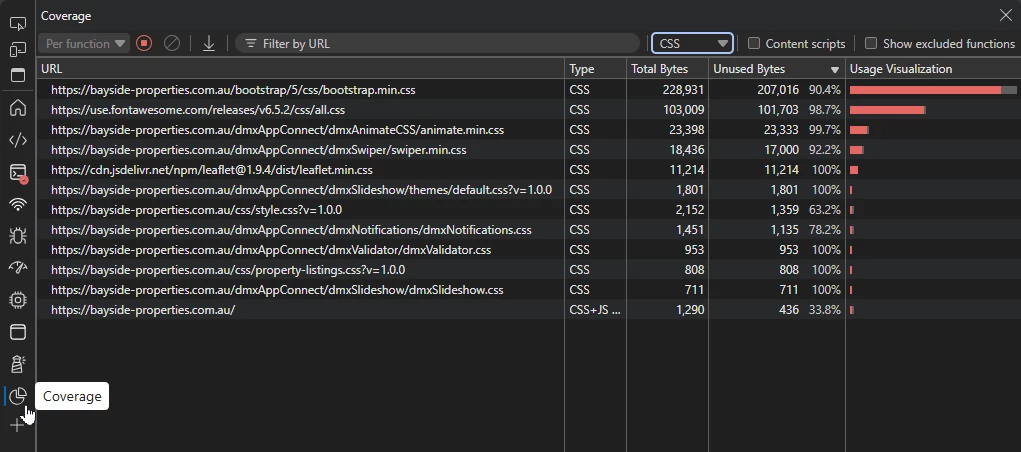Click the bootstrap.min.css usage visualization bar
Image resolution: width=1021 pixels, height=452 pixels.
pos(933,90)
